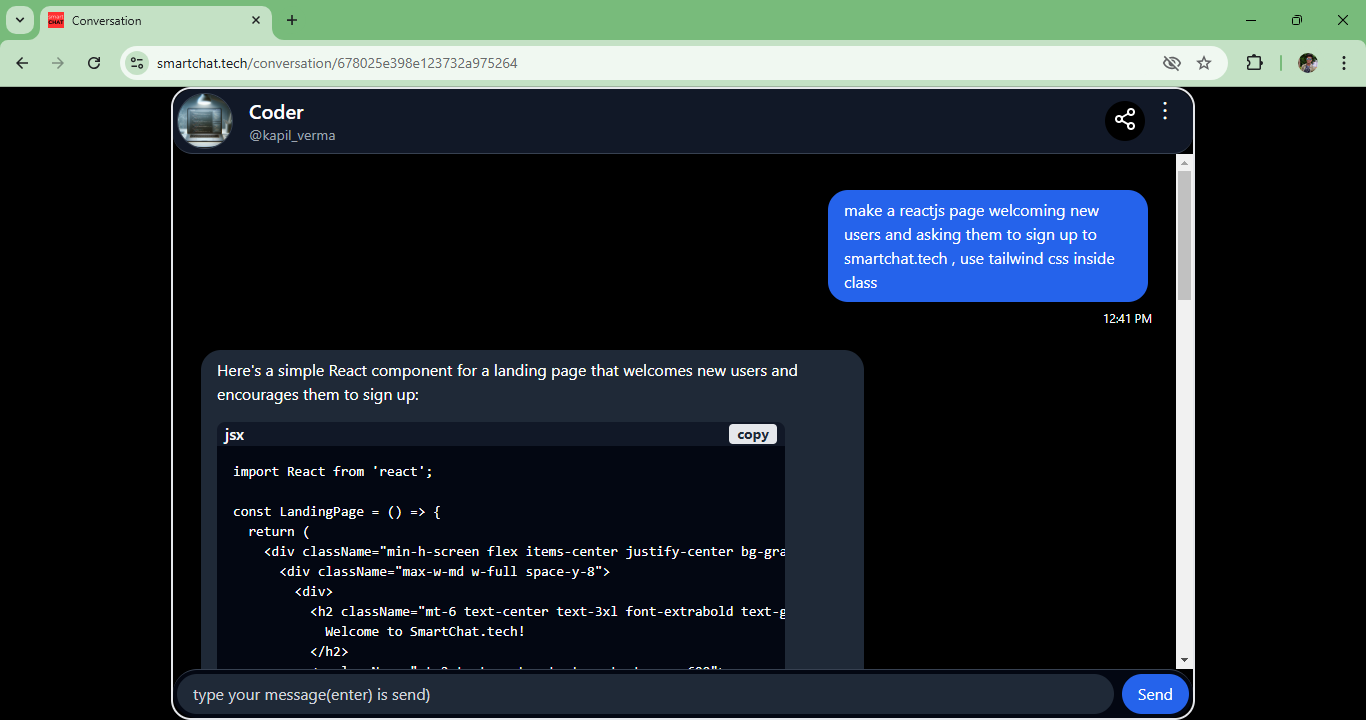Focus the message input field
Screen dimensions: 1366x720
click(x=645, y=694)
